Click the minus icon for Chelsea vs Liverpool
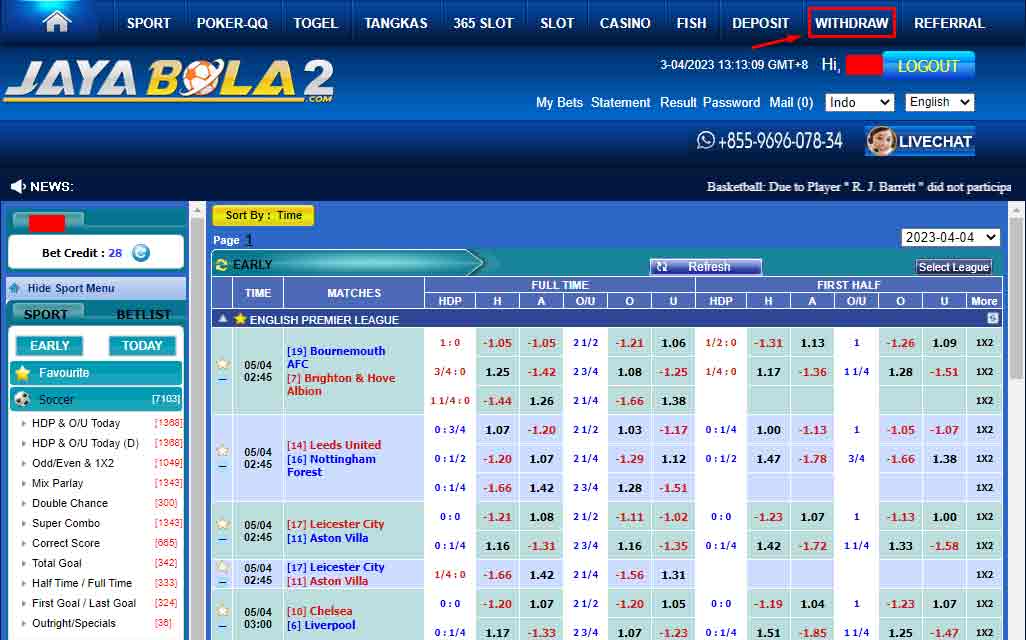The image size is (1026, 640). [222, 626]
